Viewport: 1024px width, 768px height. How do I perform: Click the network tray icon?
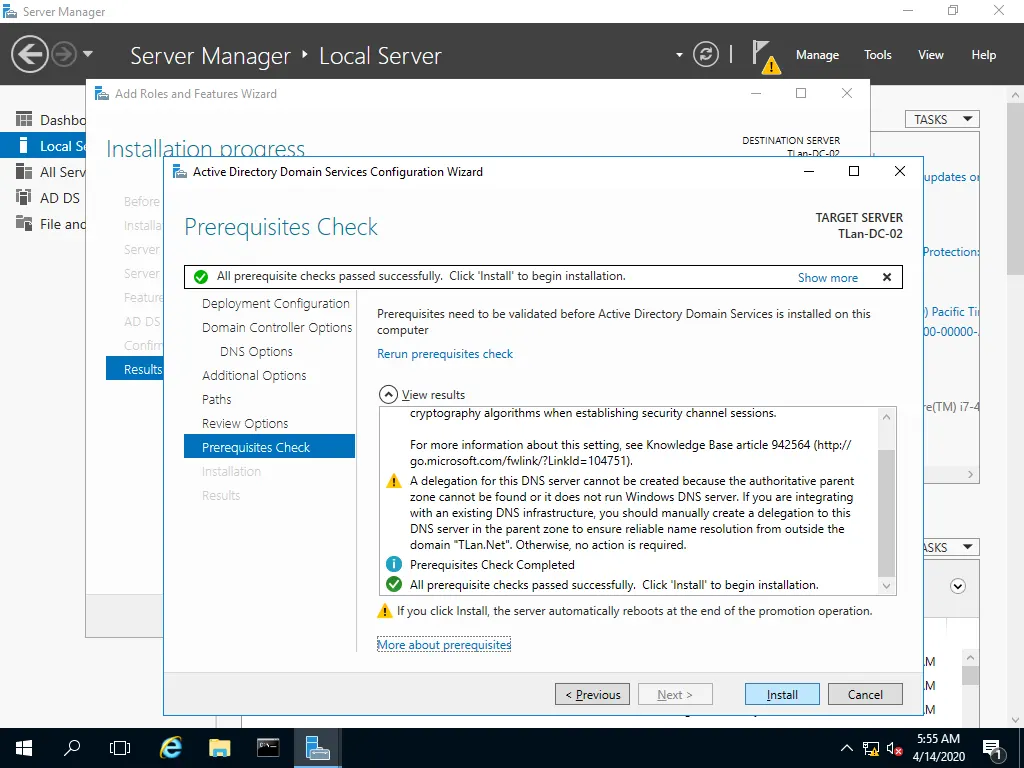click(x=871, y=748)
